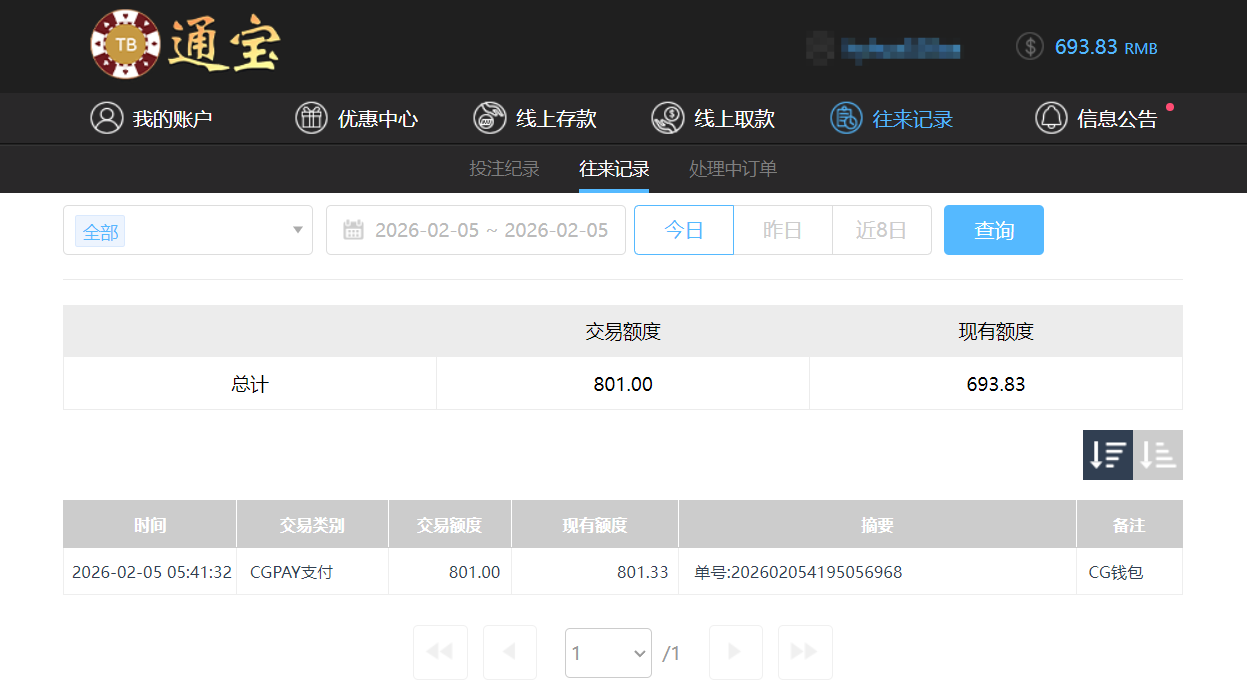The height and width of the screenshot is (694, 1247).
Task: Click the descending sort icon above table
Action: [1107, 454]
